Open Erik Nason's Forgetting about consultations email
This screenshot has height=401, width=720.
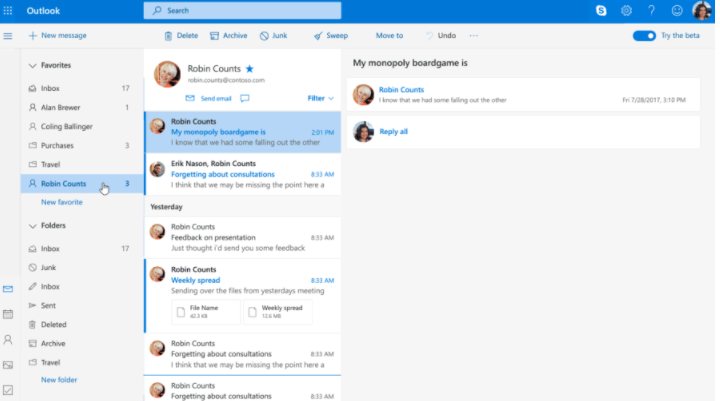coord(243,174)
